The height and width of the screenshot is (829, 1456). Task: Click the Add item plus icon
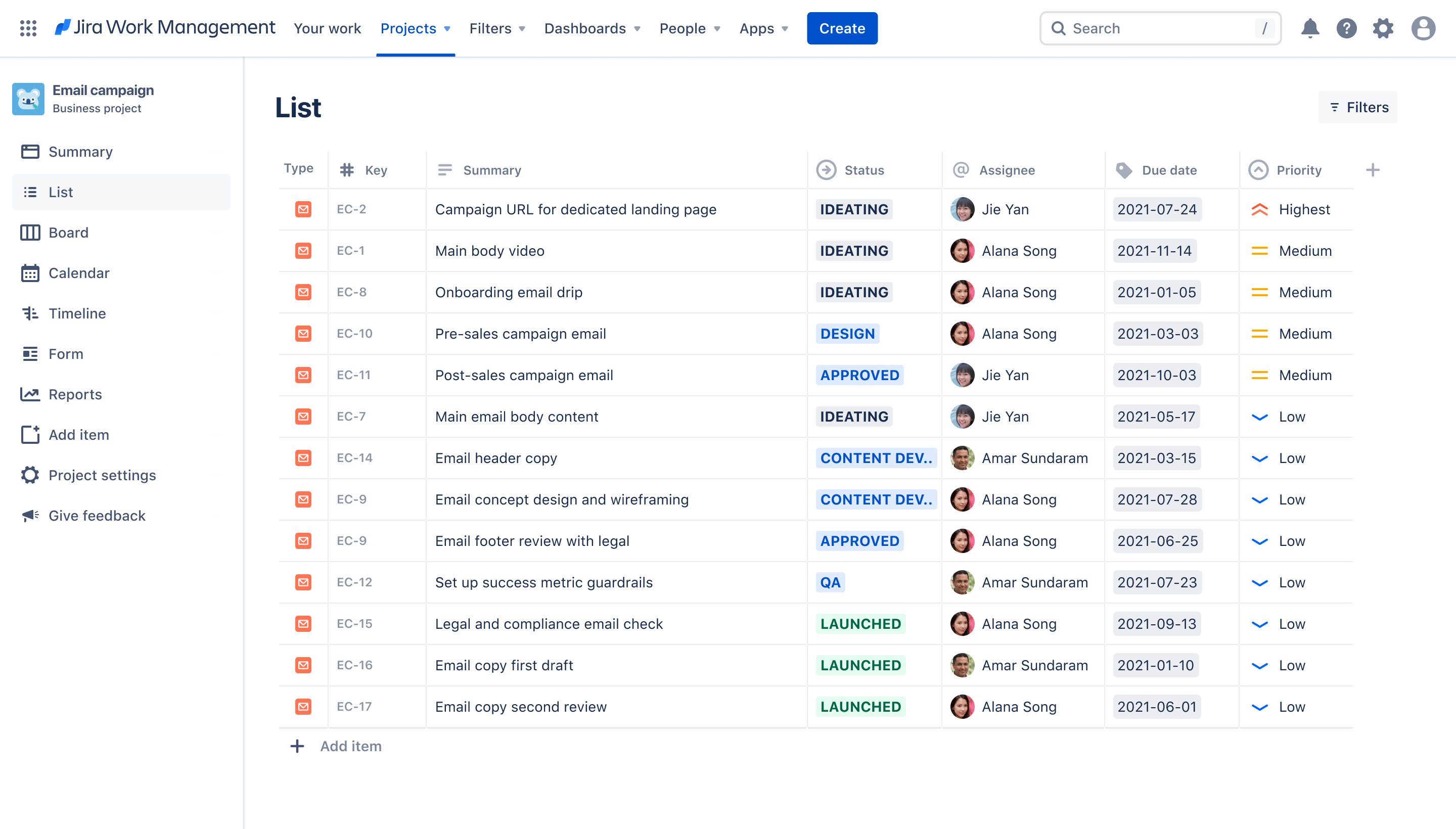[x=297, y=746]
